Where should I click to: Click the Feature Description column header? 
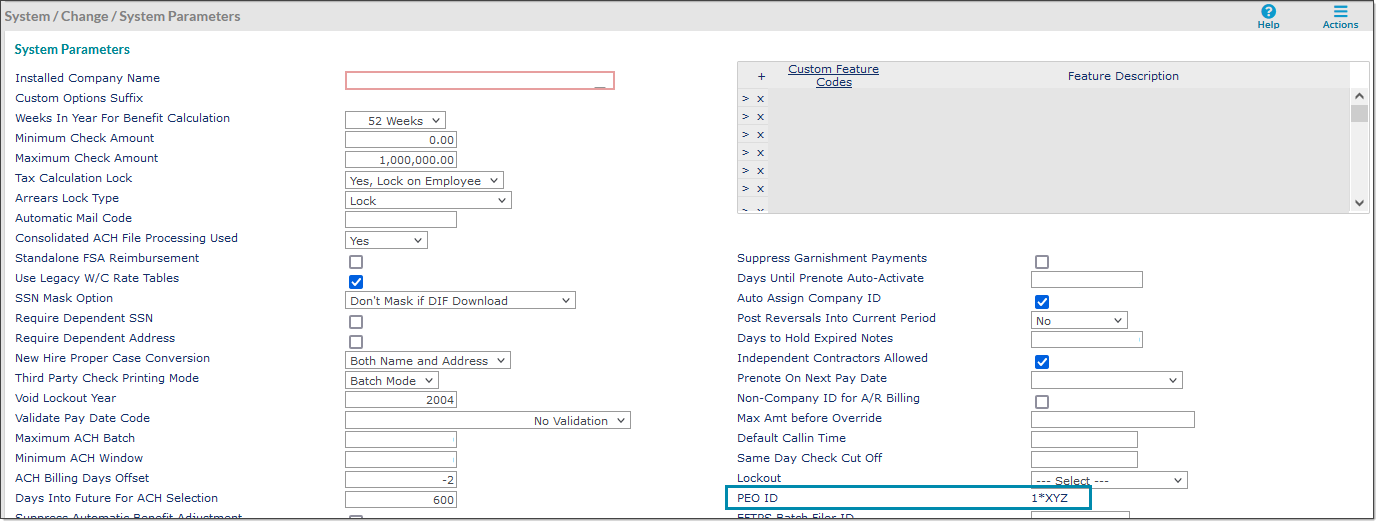(x=1123, y=76)
